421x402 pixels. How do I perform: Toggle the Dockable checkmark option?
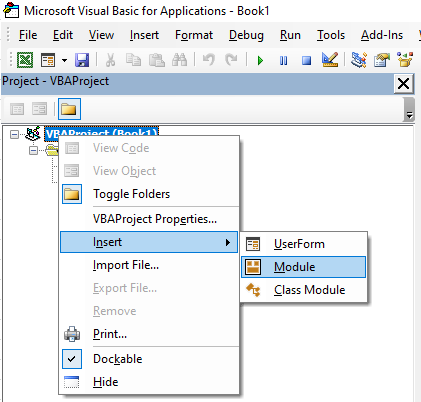(149, 359)
